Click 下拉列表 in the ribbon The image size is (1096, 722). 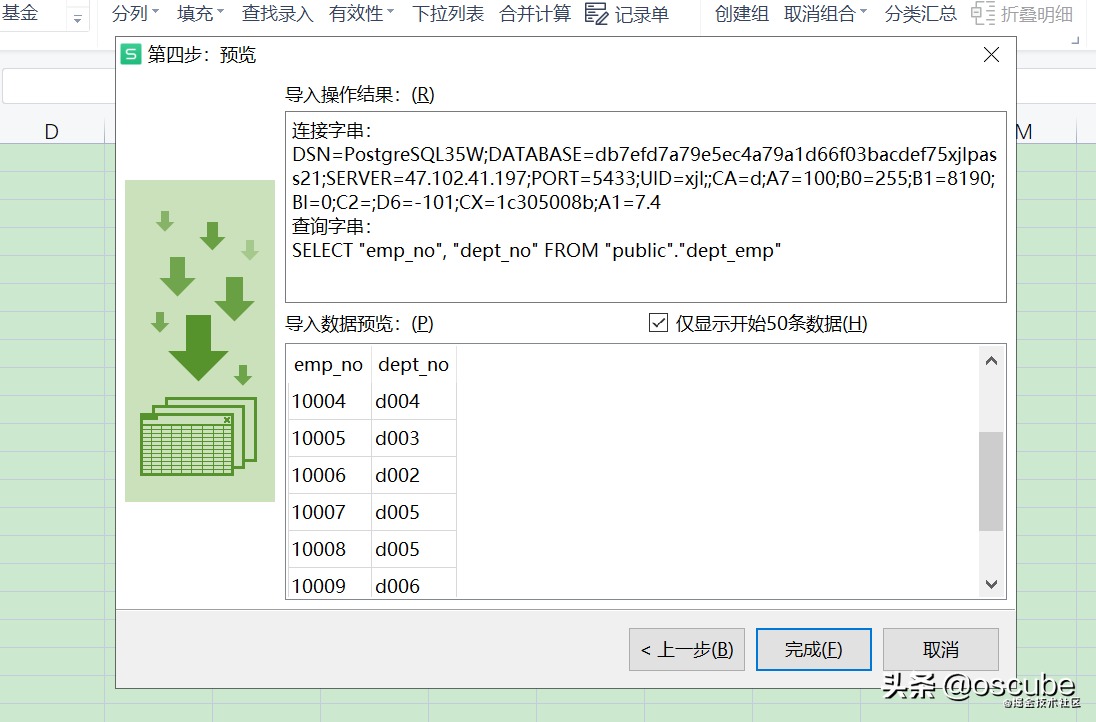point(448,13)
